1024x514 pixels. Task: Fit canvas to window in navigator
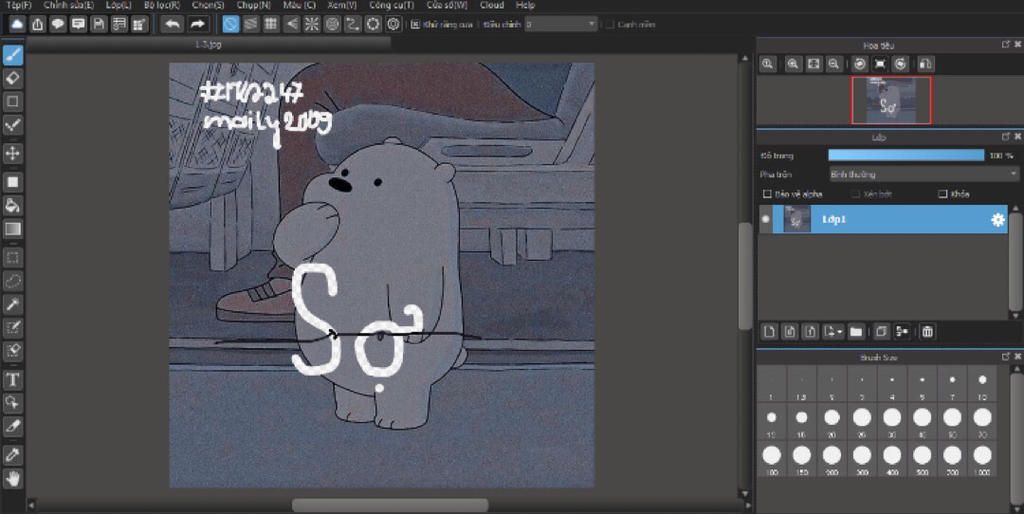pyautogui.click(x=813, y=63)
